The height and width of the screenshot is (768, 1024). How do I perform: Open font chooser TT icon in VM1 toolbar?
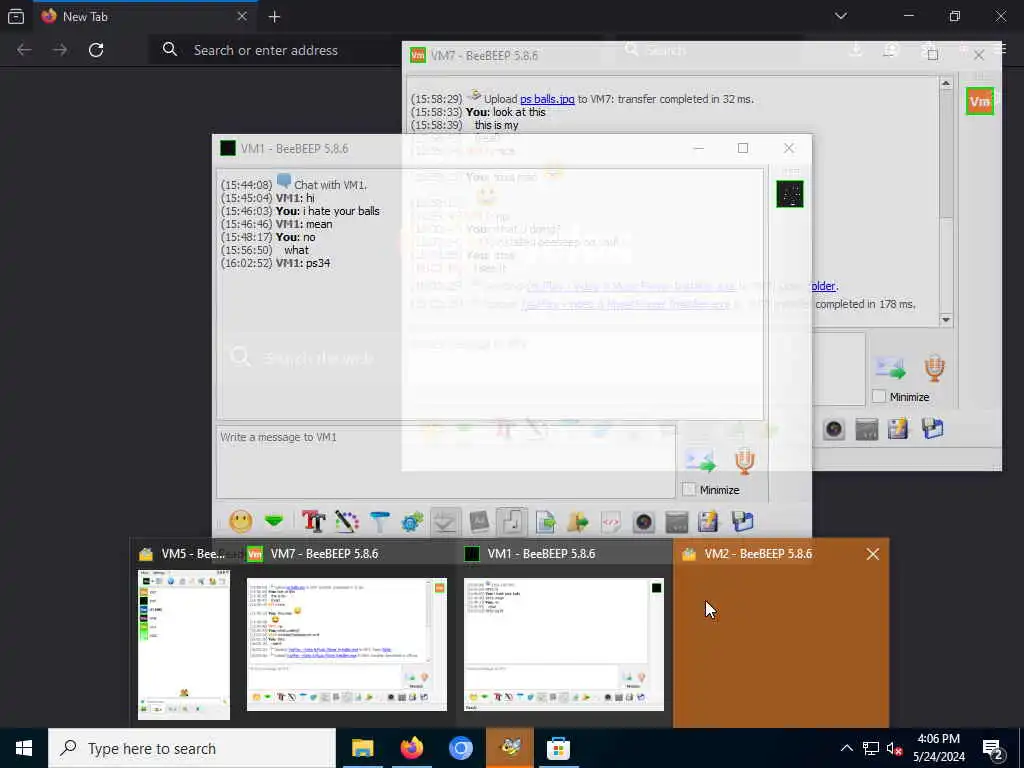tap(313, 521)
